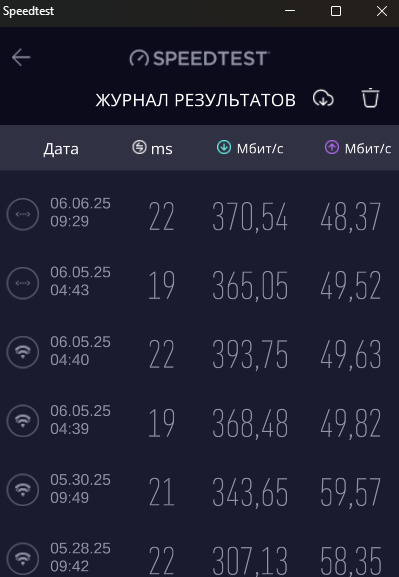Click the ethernet icon for 06.06.25 09:29 result
This screenshot has height=577, width=399.
click(x=23, y=214)
